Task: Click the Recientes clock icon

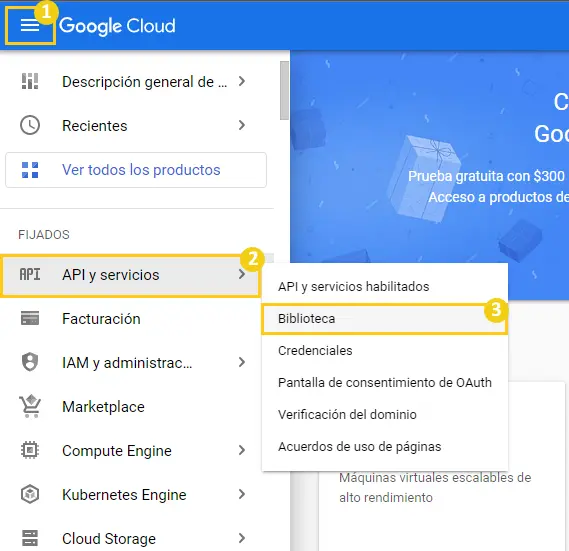Action: coord(30,125)
